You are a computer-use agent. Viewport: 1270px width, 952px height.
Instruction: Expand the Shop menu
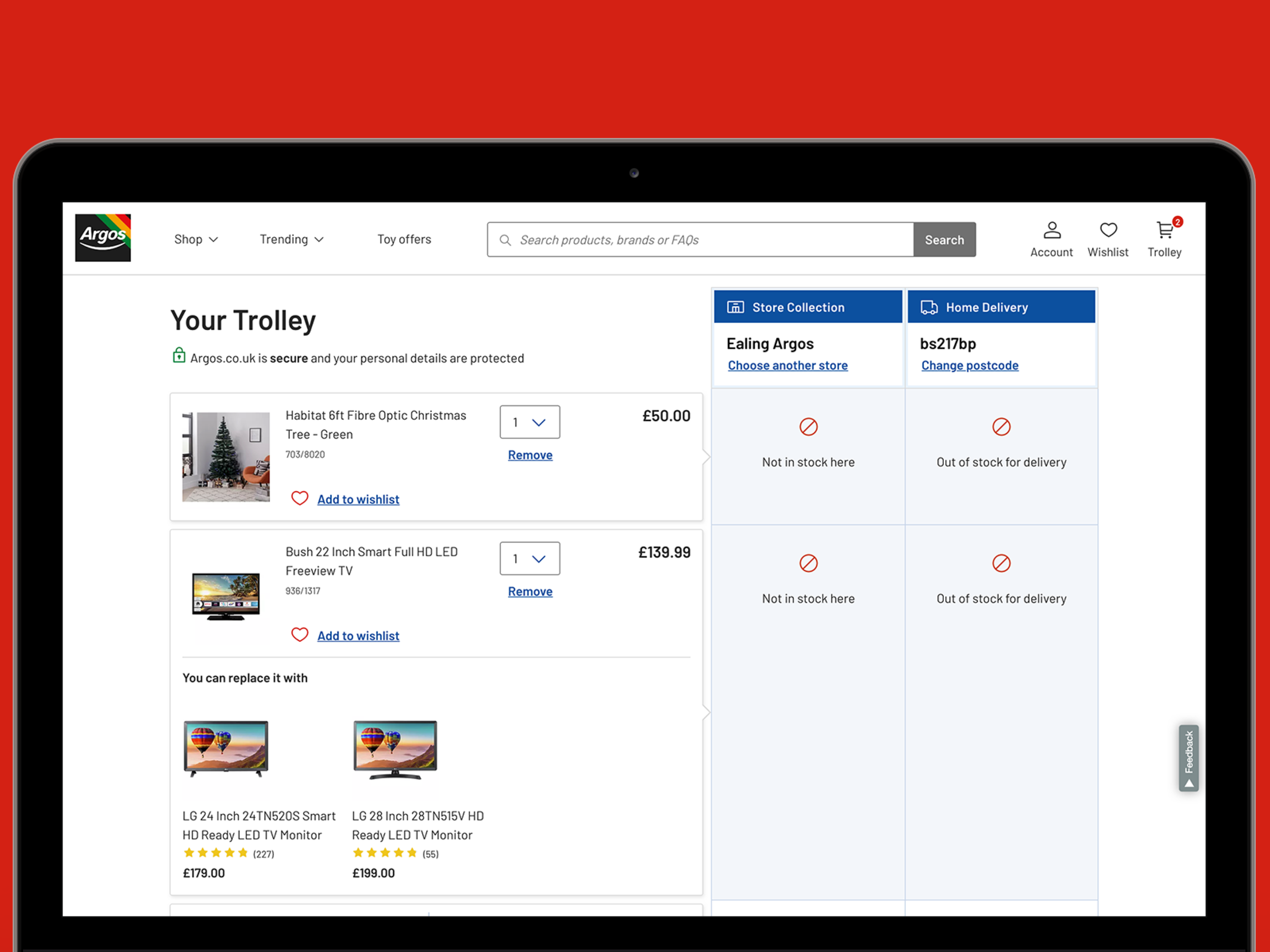click(196, 239)
